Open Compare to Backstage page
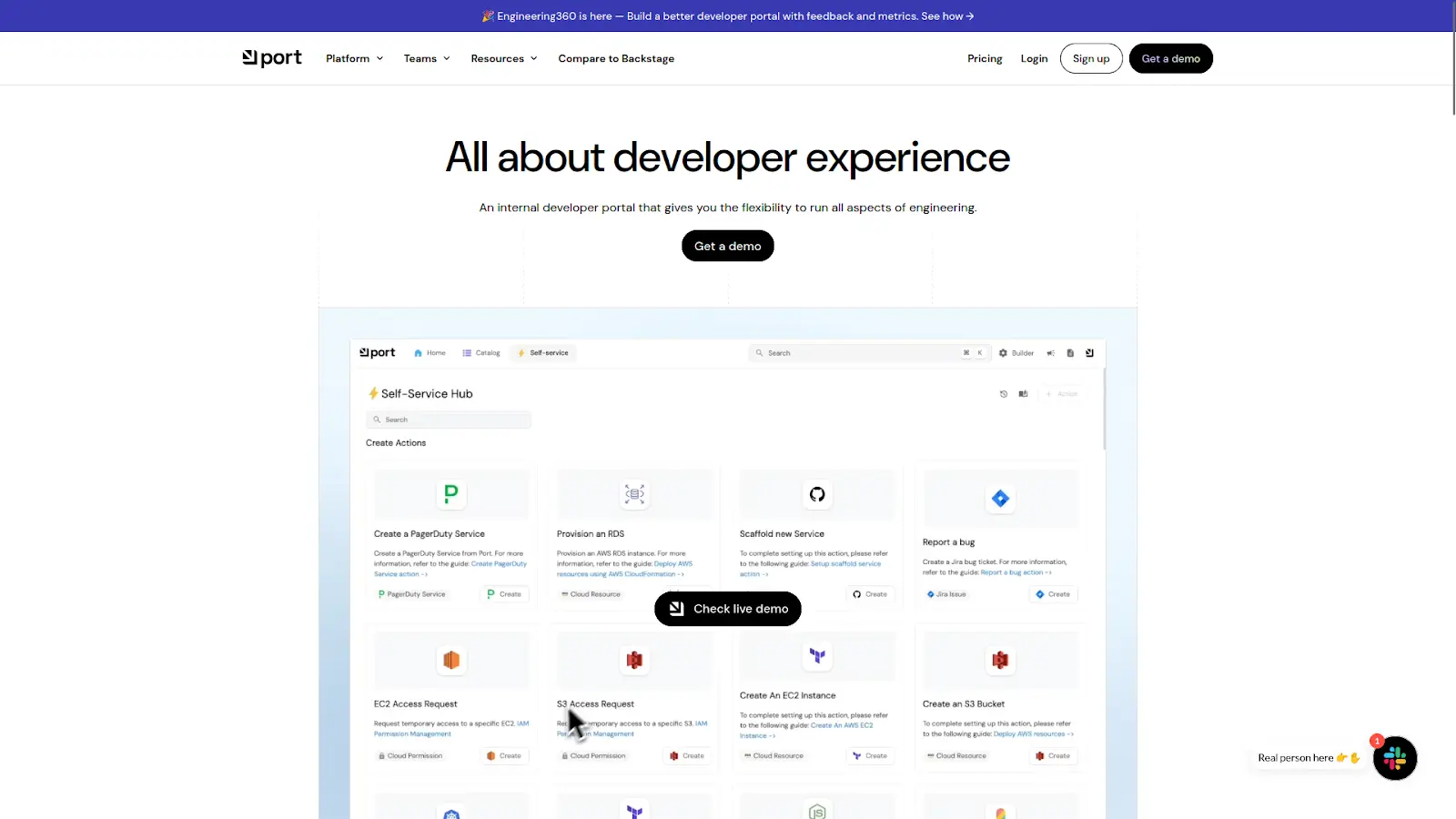 (x=616, y=58)
